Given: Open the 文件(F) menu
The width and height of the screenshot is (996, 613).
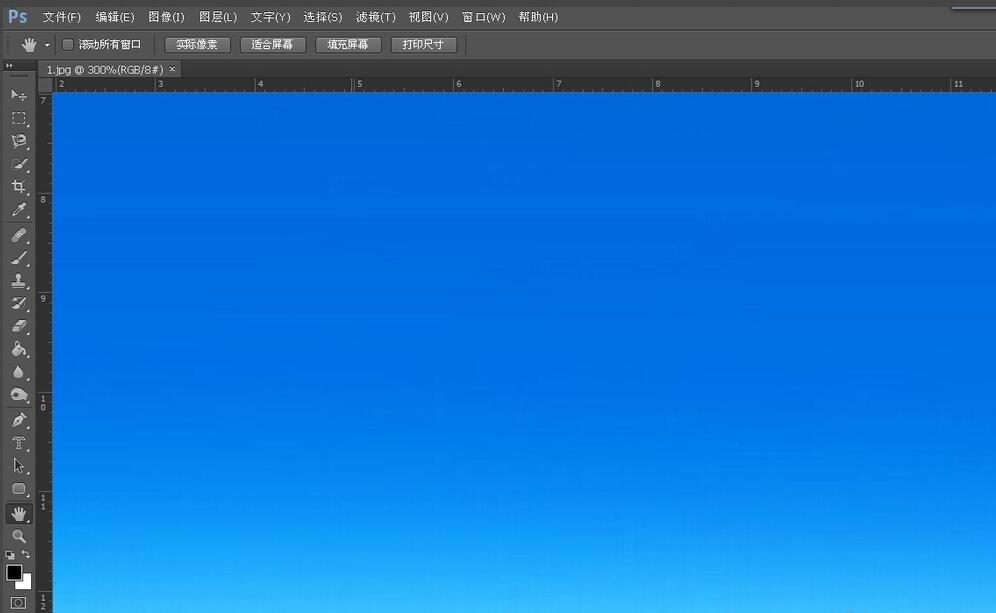Looking at the screenshot, I should [x=62, y=17].
